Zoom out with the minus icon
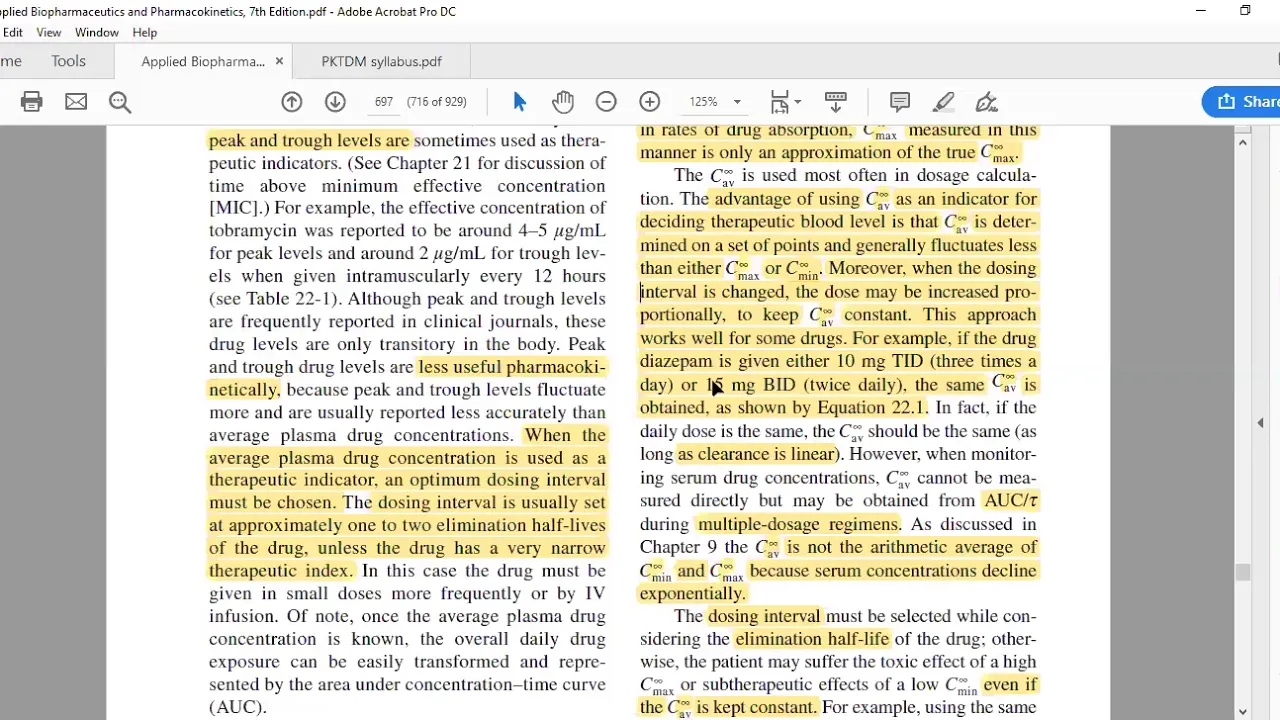This screenshot has width=1280, height=720. [606, 102]
